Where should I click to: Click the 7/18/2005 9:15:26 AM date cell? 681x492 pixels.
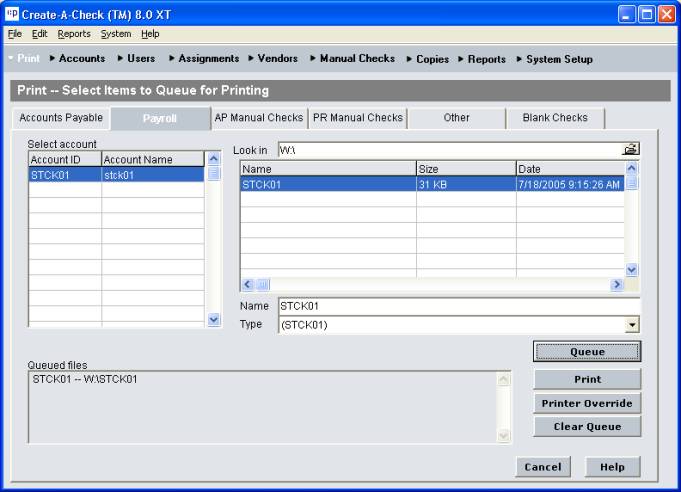(x=570, y=185)
